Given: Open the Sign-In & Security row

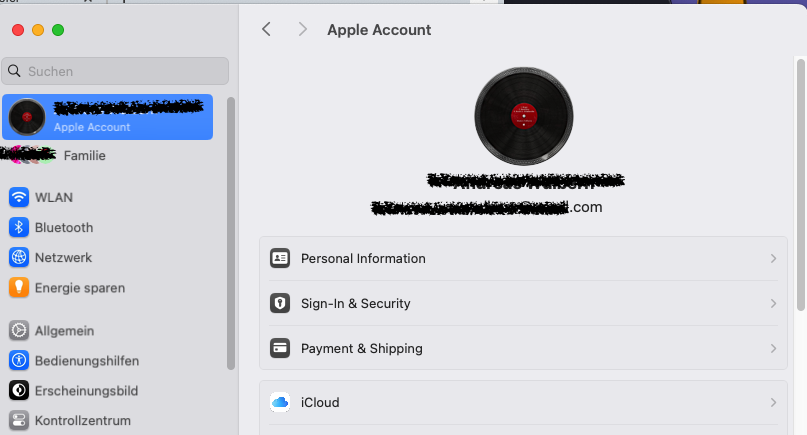Looking at the screenshot, I should pos(523,303).
